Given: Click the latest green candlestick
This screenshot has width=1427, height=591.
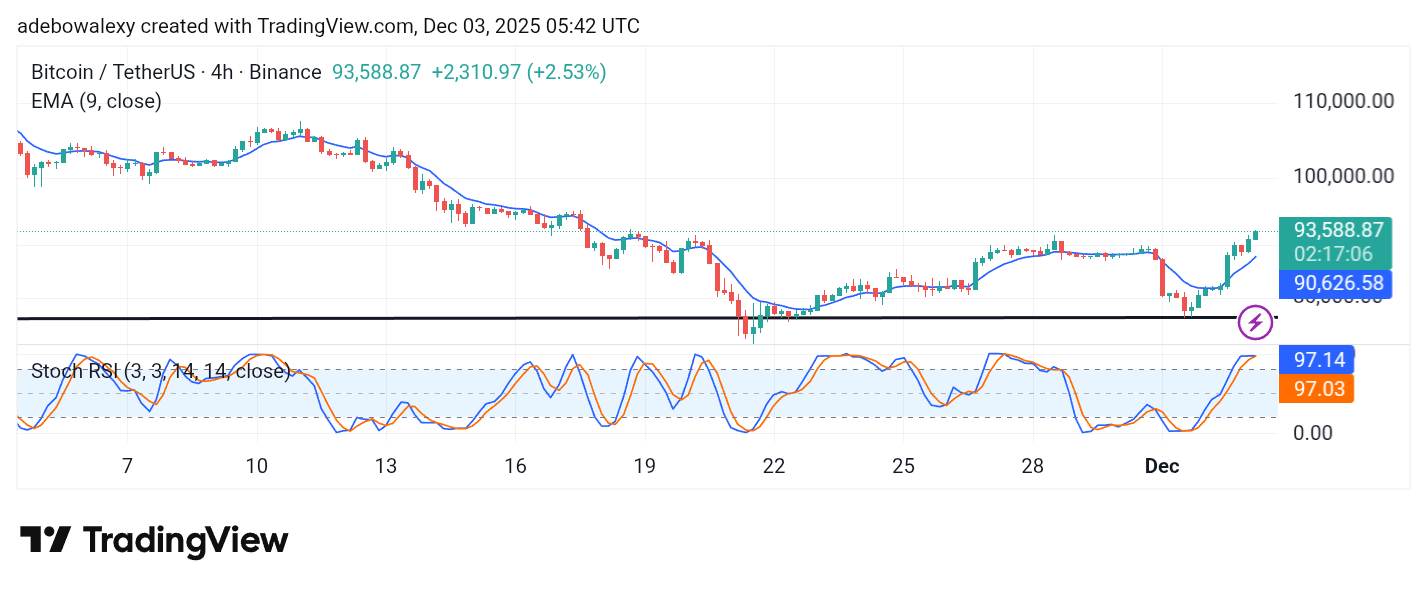Looking at the screenshot, I should click(x=1256, y=235).
